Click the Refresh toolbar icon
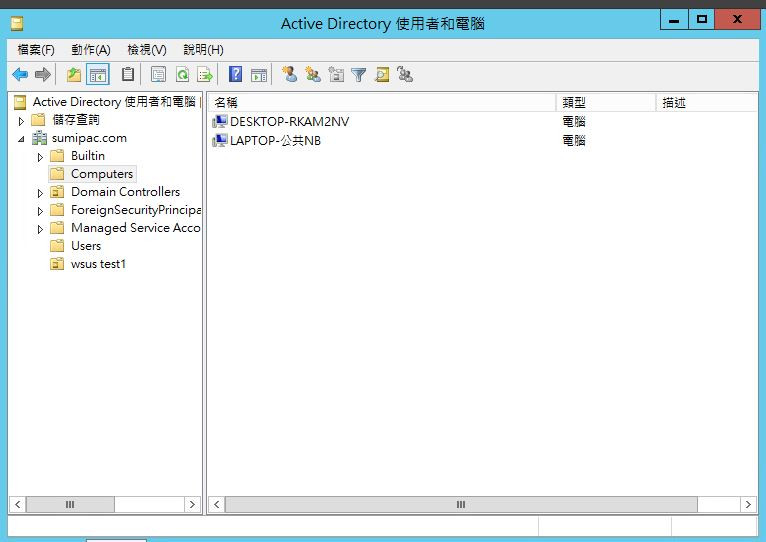This screenshot has height=542, width=766. pos(182,75)
